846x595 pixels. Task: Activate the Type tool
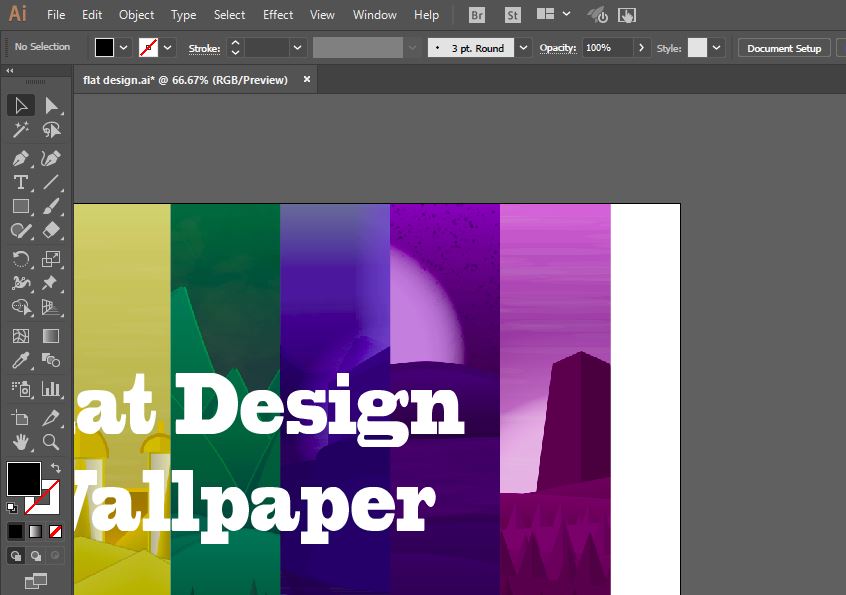coord(20,183)
